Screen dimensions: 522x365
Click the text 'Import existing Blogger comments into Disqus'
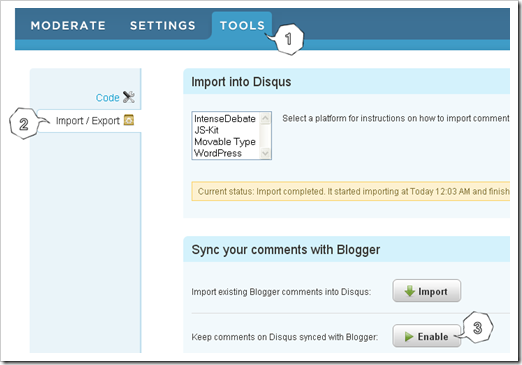tap(281, 292)
